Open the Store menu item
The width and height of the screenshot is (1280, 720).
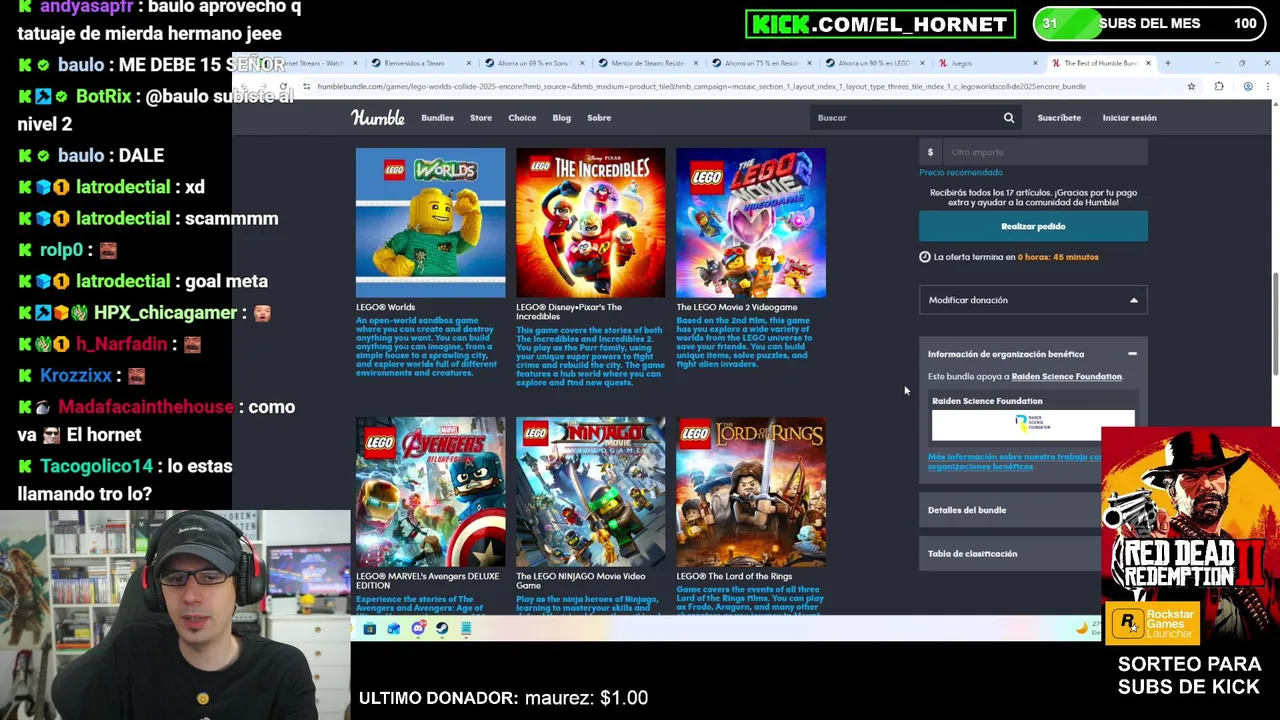481,118
